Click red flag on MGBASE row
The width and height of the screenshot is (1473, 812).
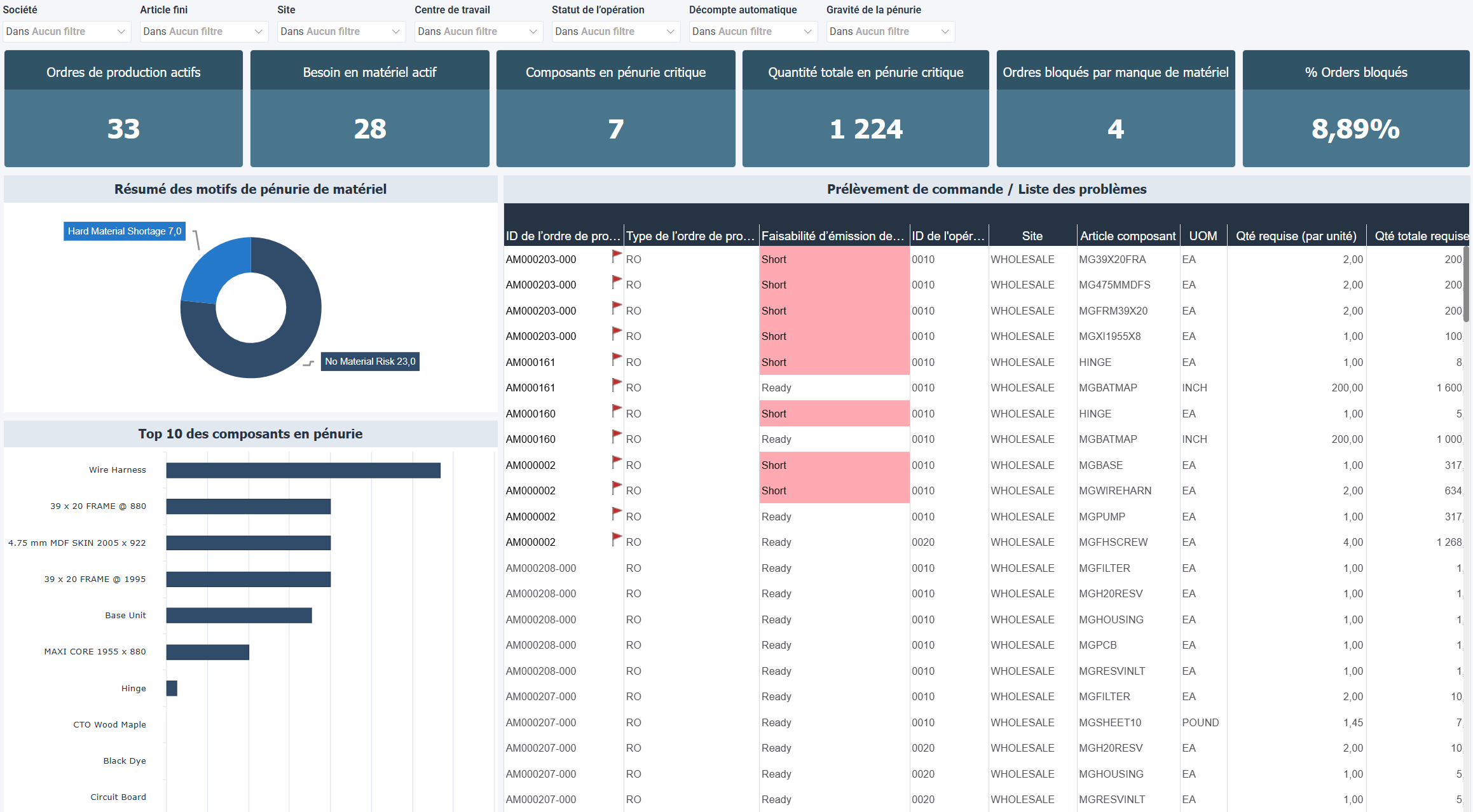(616, 462)
